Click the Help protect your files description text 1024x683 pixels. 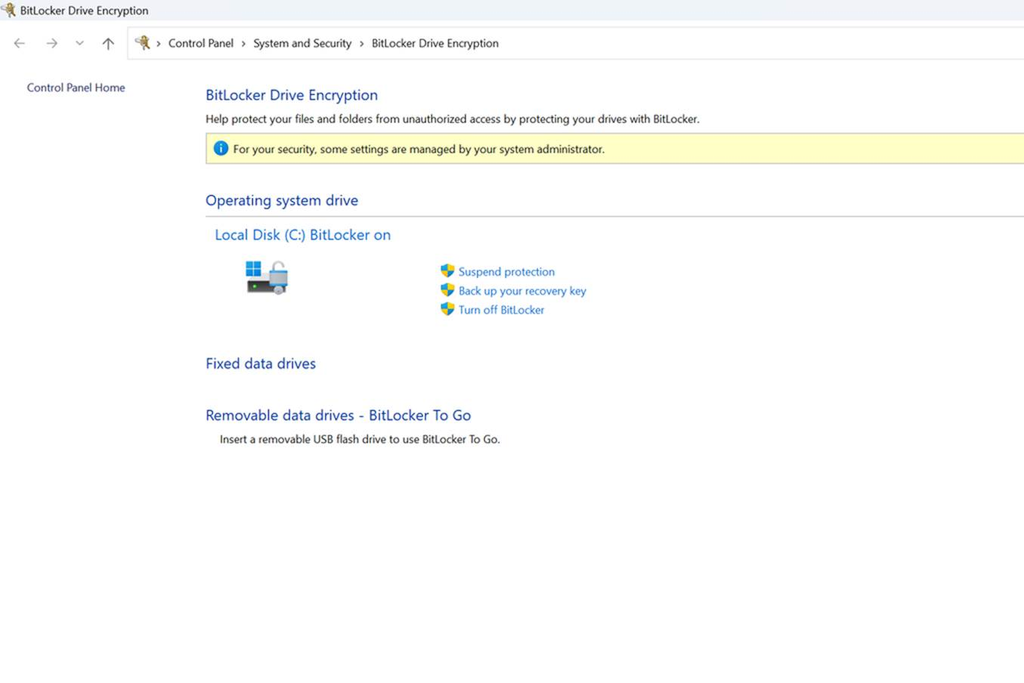click(x=453, y=119)
